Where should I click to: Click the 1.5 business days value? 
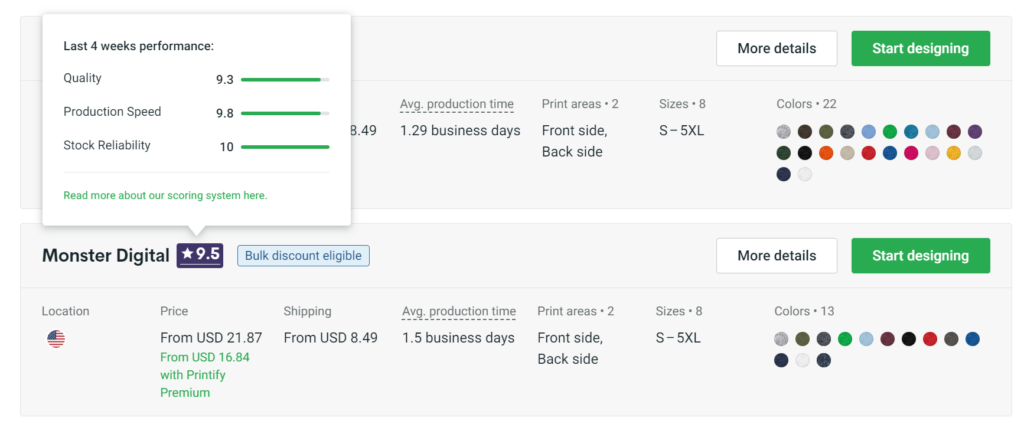[458, 338]
